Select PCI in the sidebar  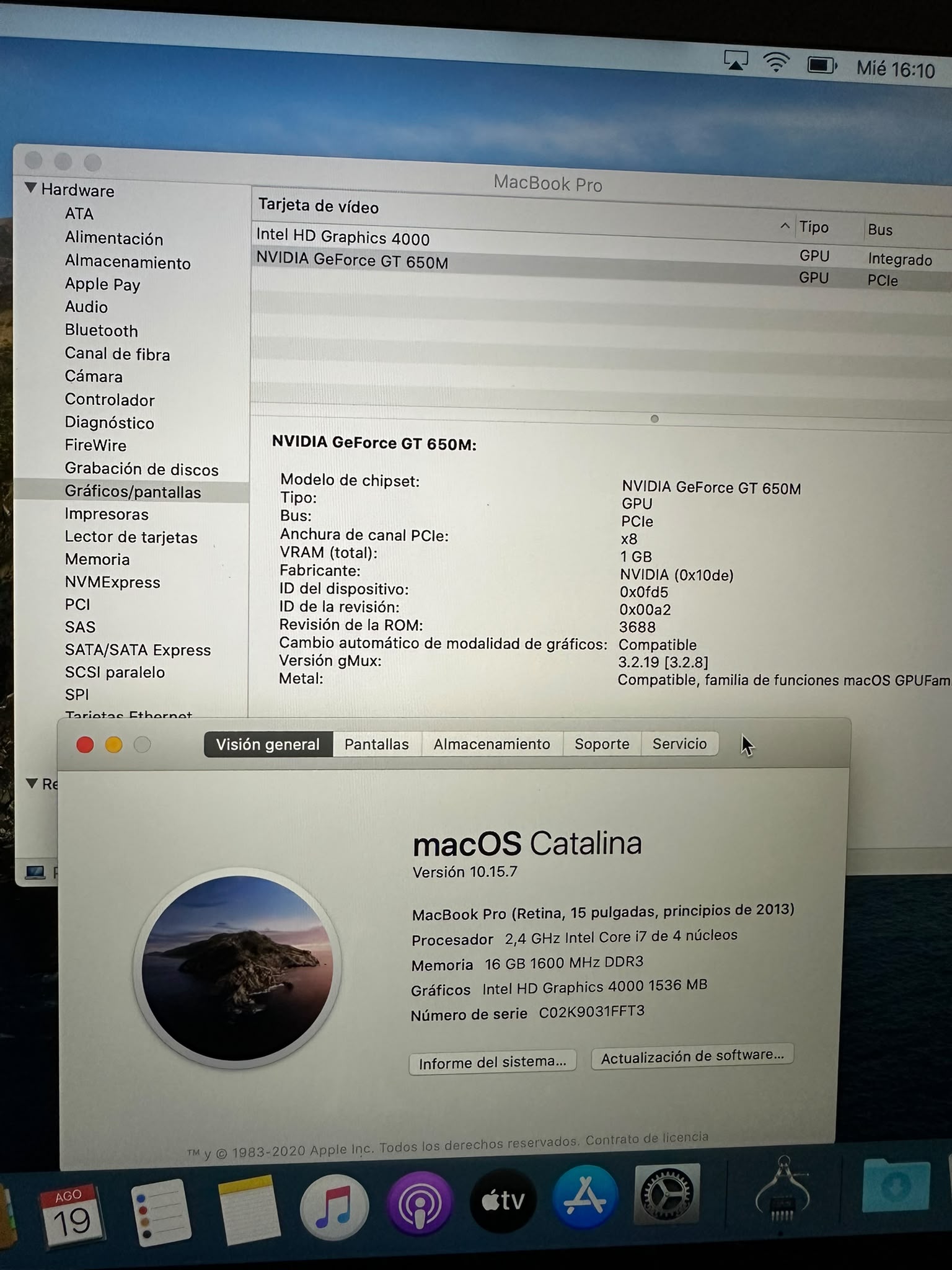coord(77,605)
